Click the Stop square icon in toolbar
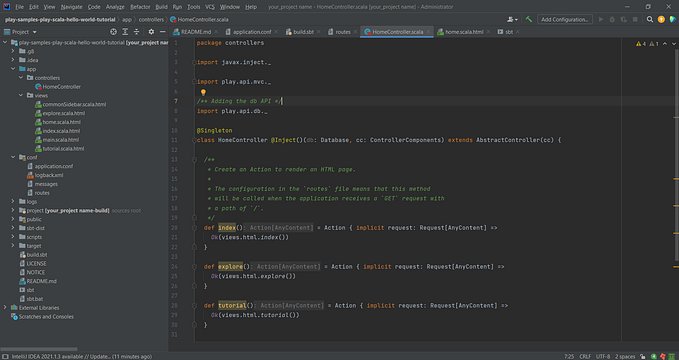The width and height of the screenshot is (679, 360). pyautogui.click(x=635, y=19)
